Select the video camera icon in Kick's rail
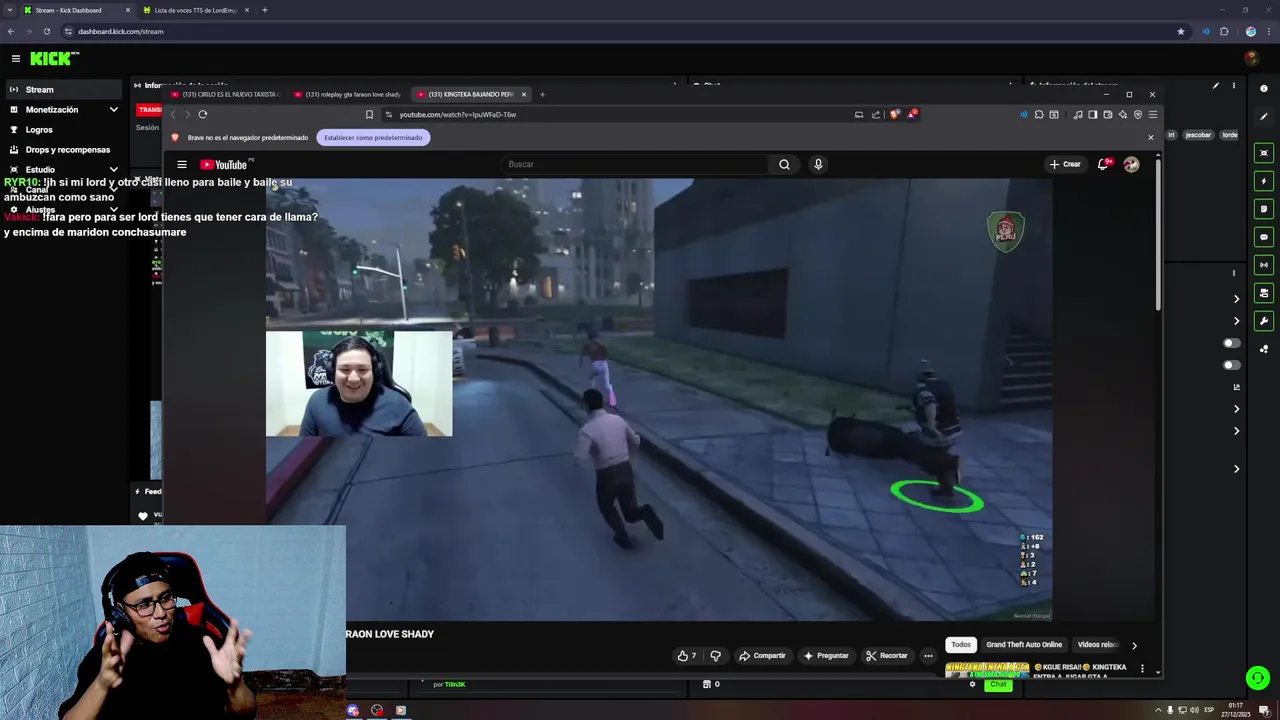Image resolution: width=1280 pixels, height=720 pixels. click(x=1264, y=293)
